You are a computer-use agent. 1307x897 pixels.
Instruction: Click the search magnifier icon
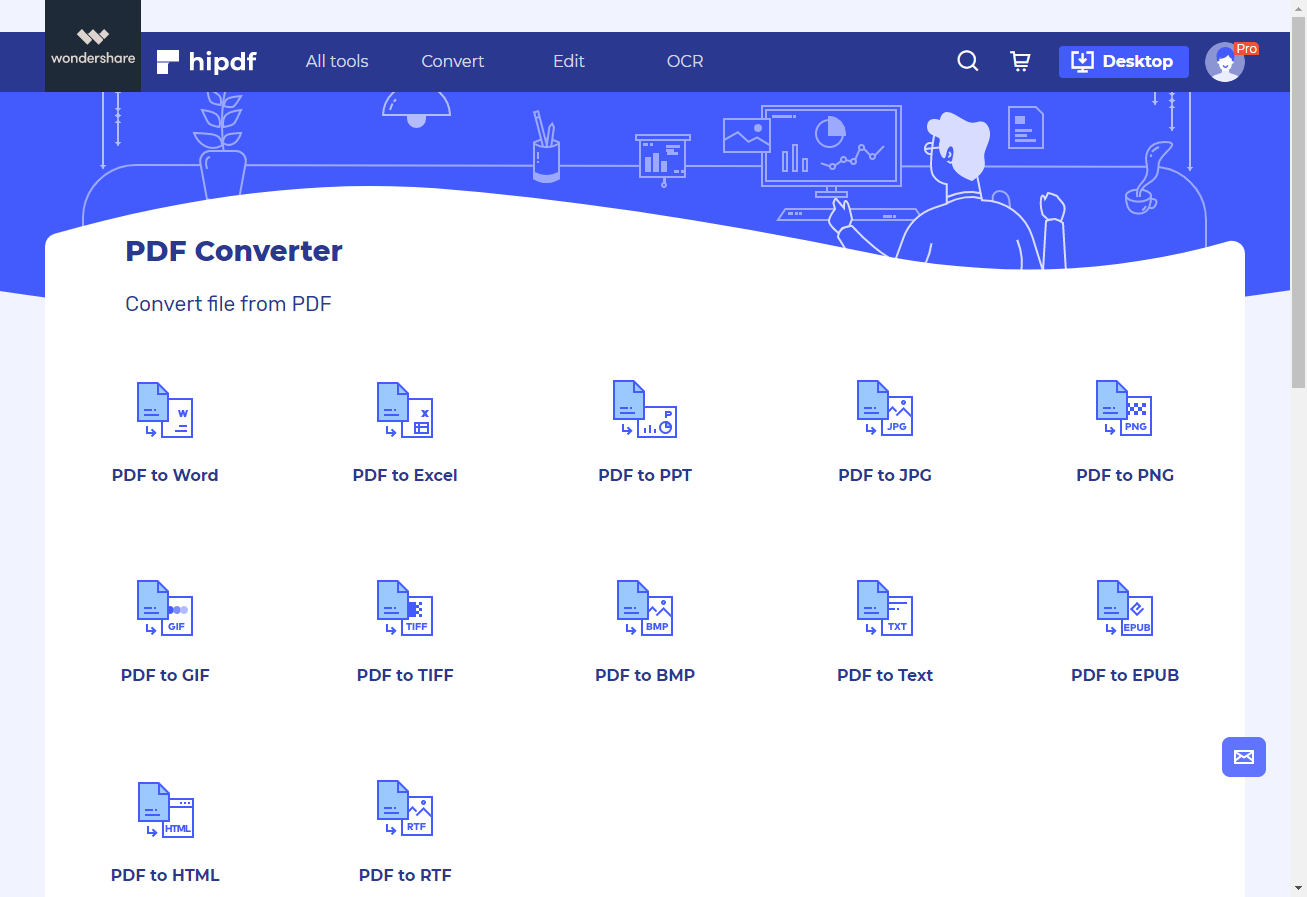point(968,61)
